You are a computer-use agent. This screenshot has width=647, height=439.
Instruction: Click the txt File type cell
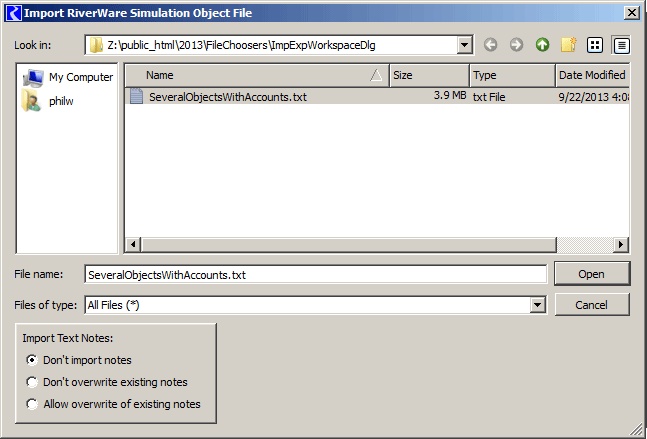489,97
